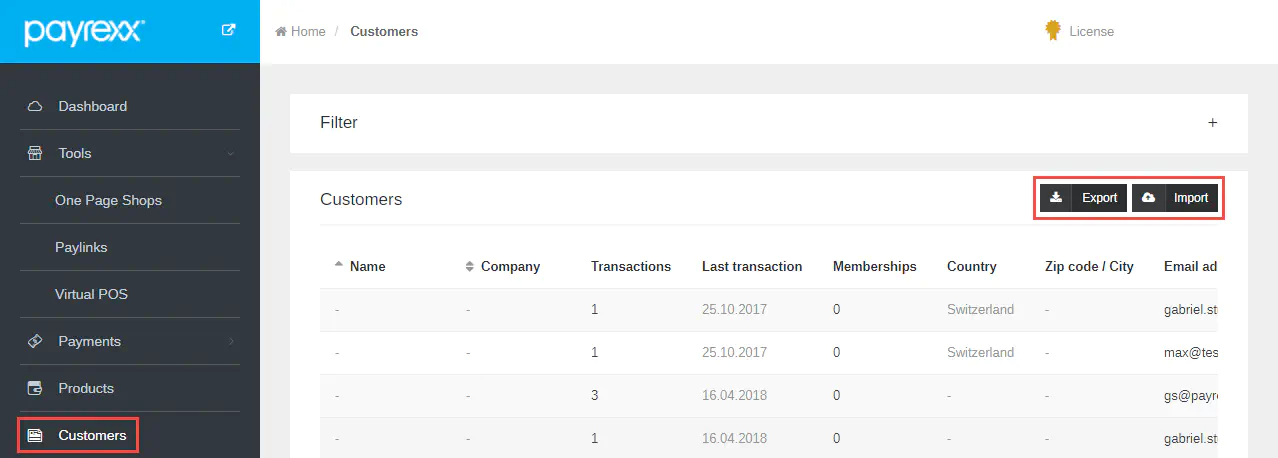Collapse the Tools submenu chevron
Screen dimensions: 1278x458
tap(231, 153)
